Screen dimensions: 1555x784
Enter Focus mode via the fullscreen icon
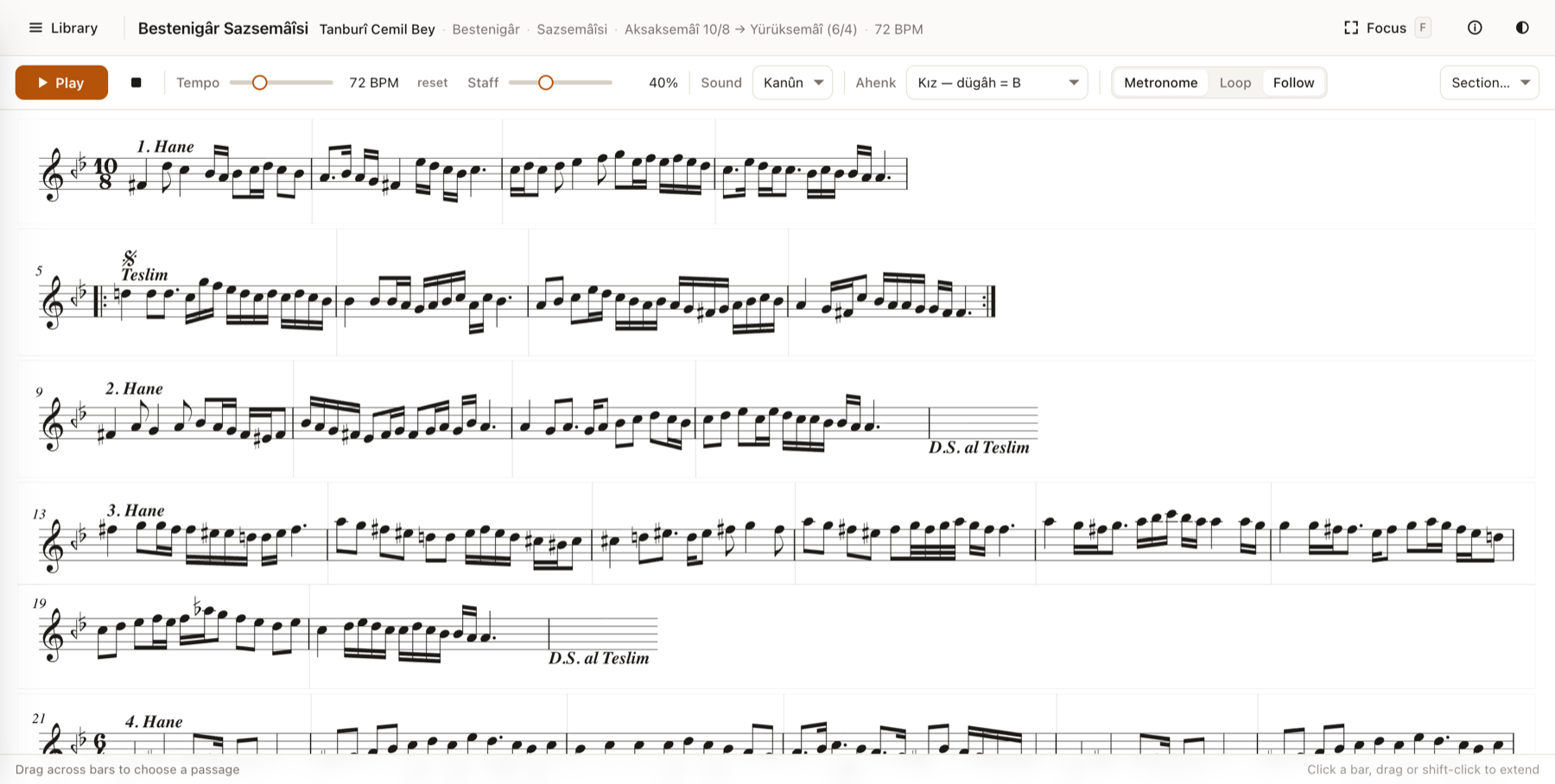click(x=1351, y=28)
